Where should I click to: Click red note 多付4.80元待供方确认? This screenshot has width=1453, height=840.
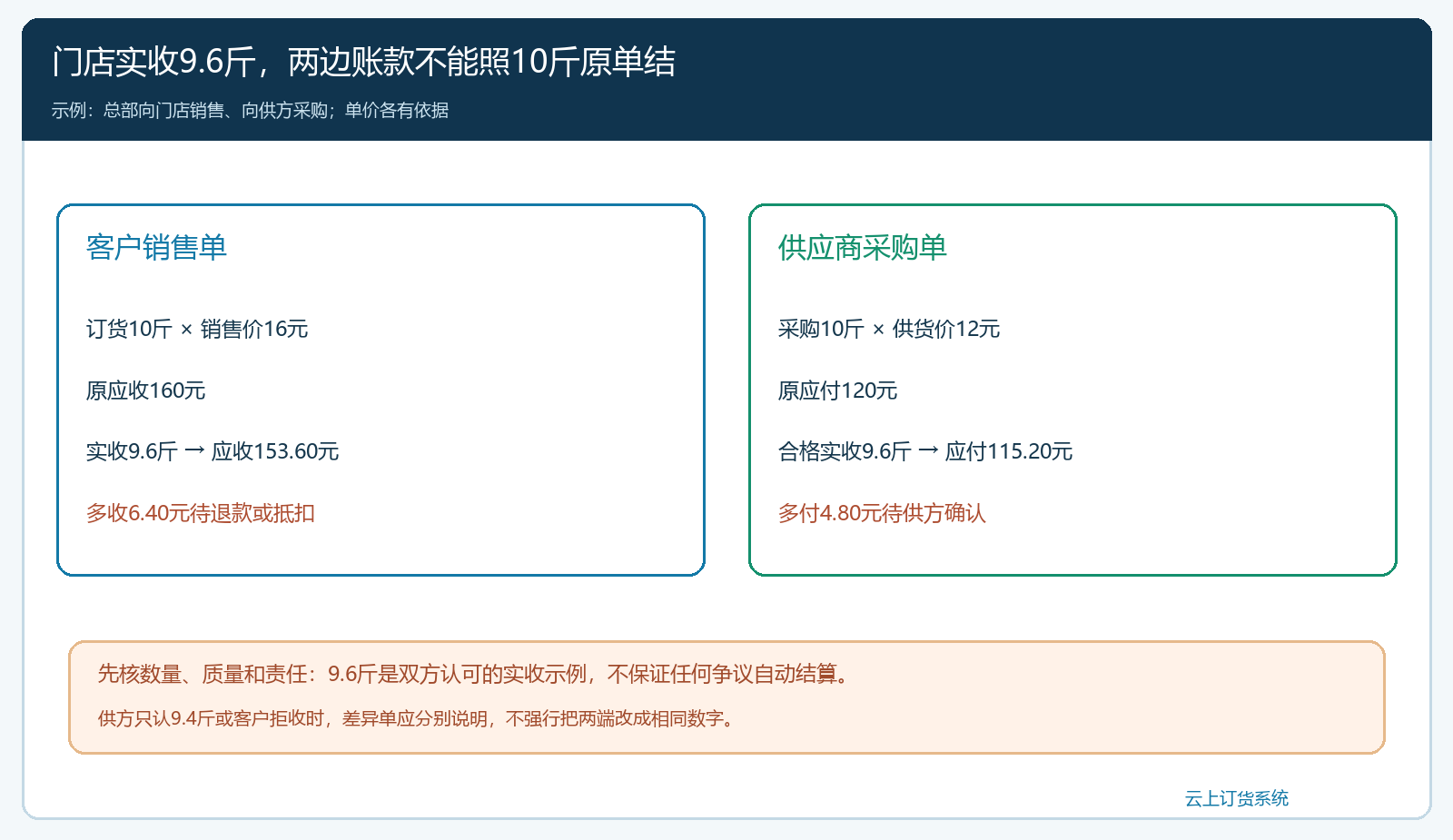coord(882,513)
